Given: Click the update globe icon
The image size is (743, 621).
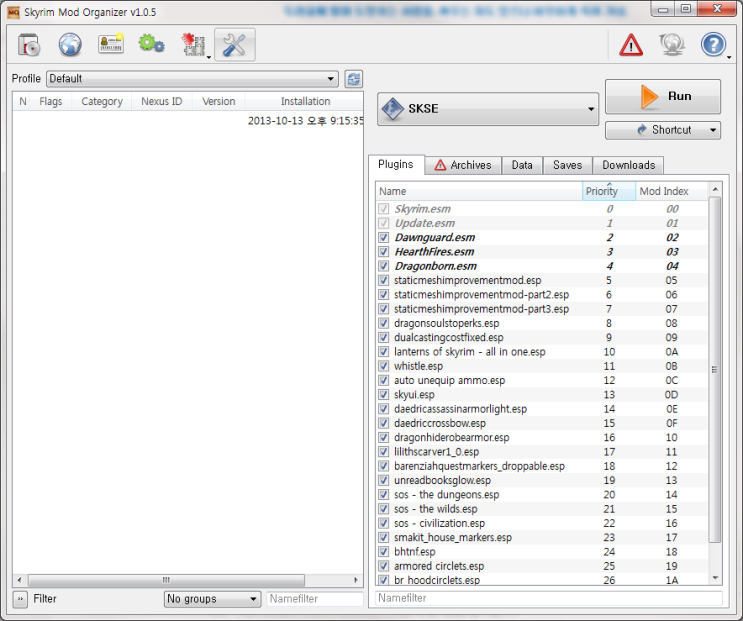Looking at the screenshot, I should click(672, 45).
